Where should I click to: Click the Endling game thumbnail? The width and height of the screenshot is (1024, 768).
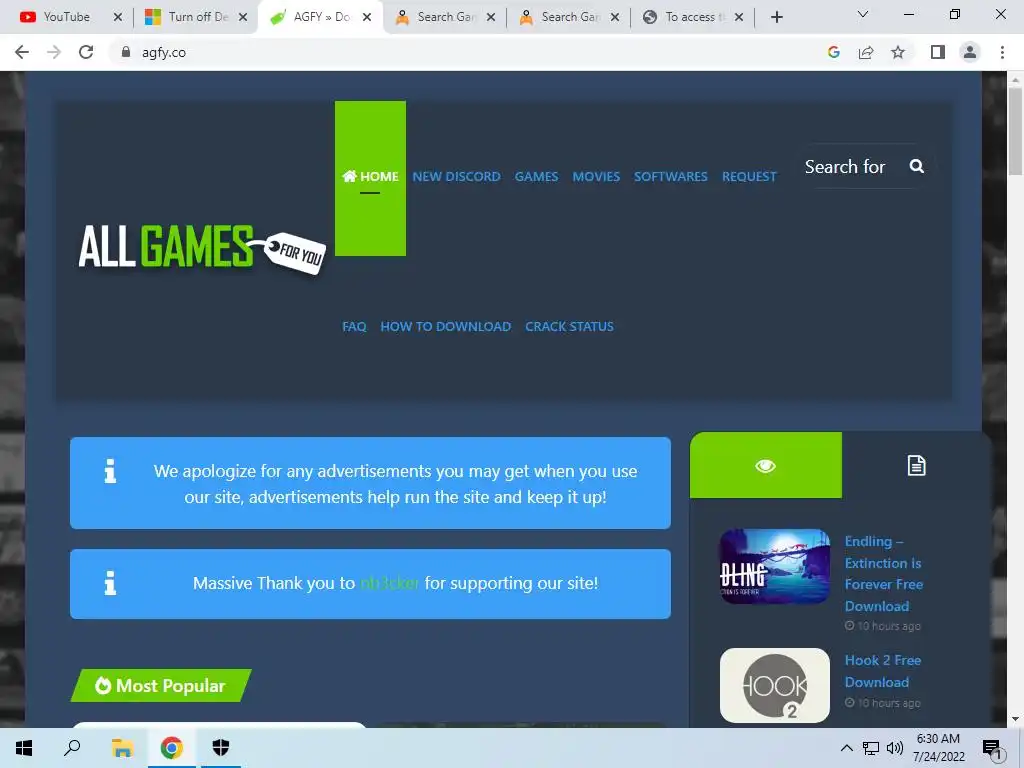coord(775,566)
